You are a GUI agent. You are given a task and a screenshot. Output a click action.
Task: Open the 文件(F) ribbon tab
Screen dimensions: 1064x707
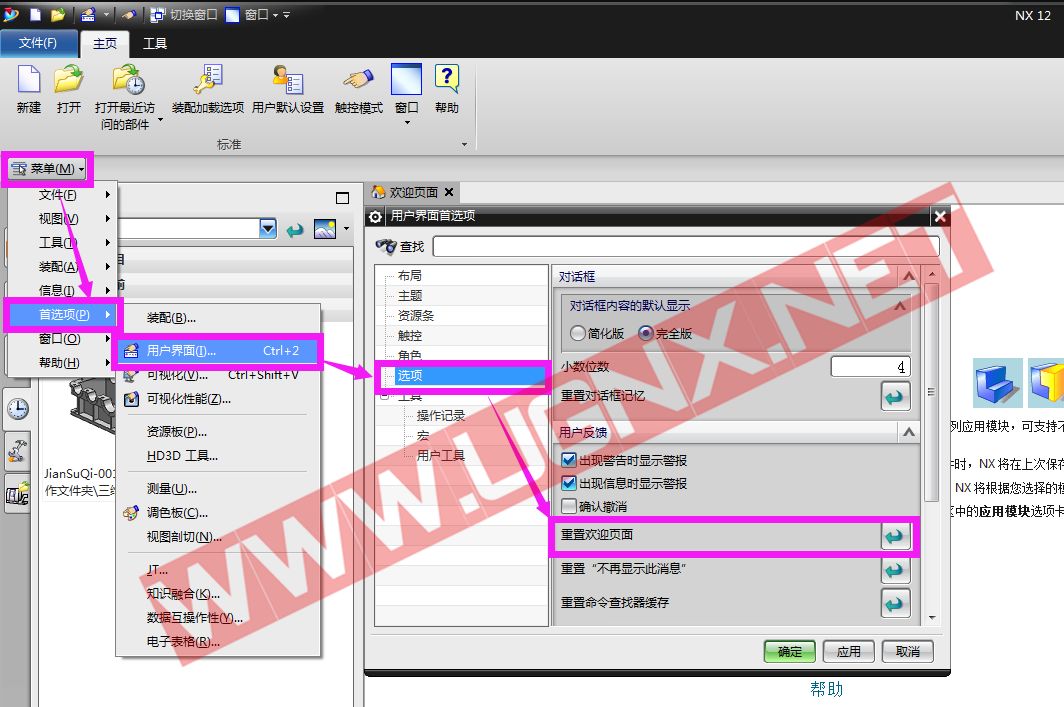pos(38,43)
